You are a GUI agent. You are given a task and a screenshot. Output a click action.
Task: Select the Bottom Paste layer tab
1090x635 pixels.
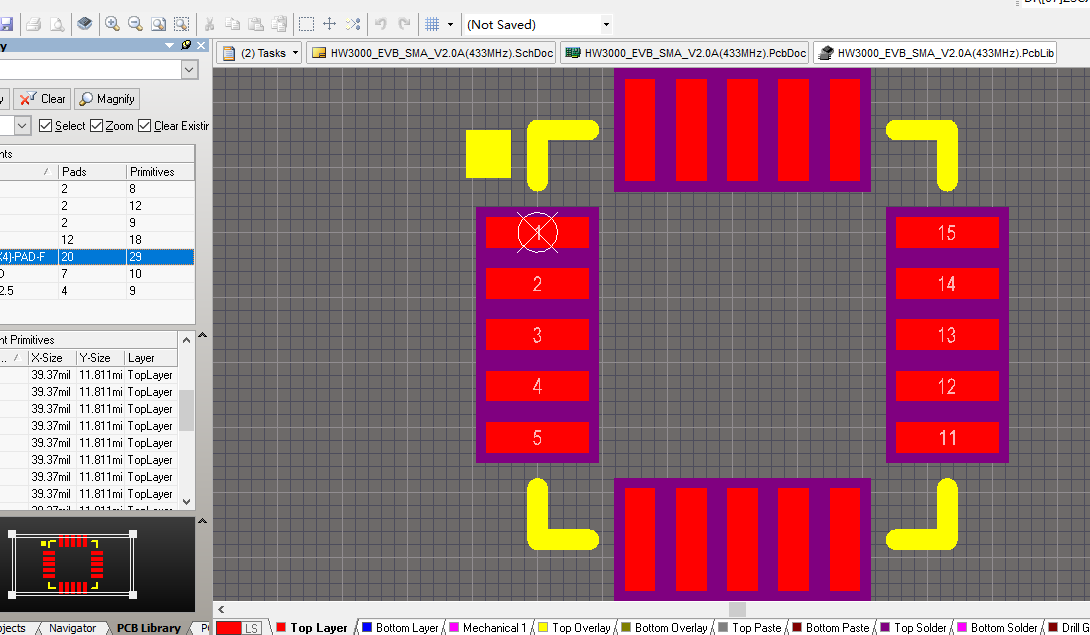point(831,627)
